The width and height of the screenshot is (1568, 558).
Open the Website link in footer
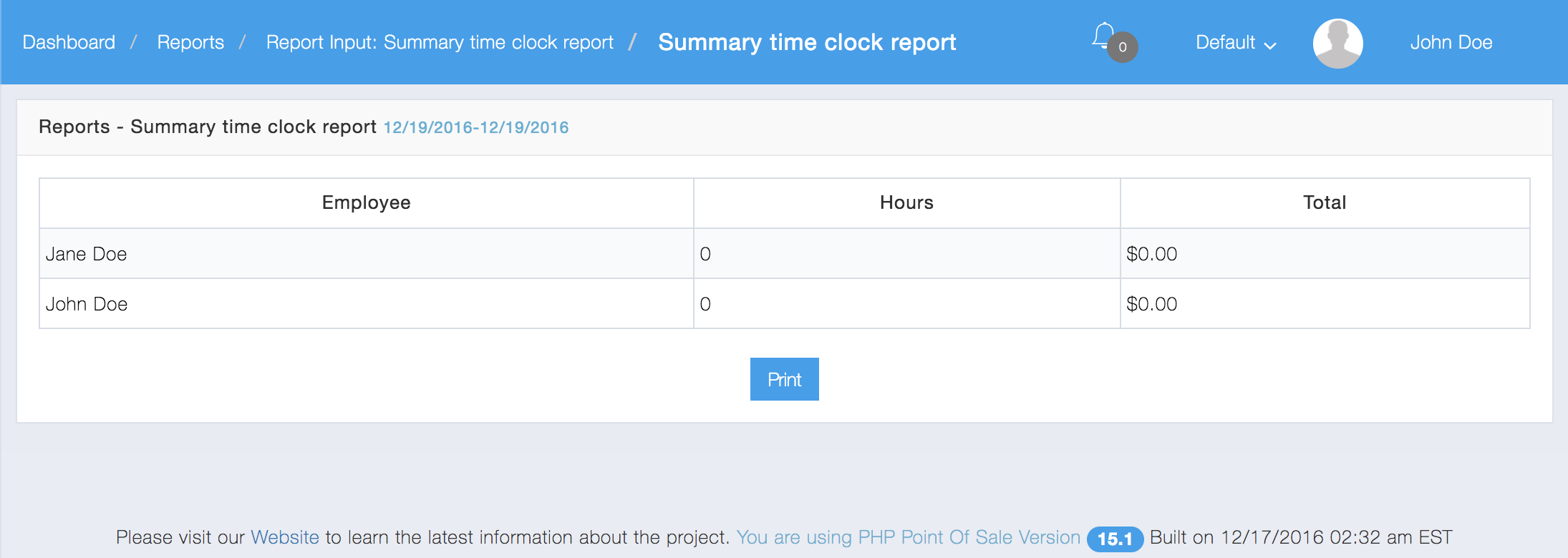285,537
